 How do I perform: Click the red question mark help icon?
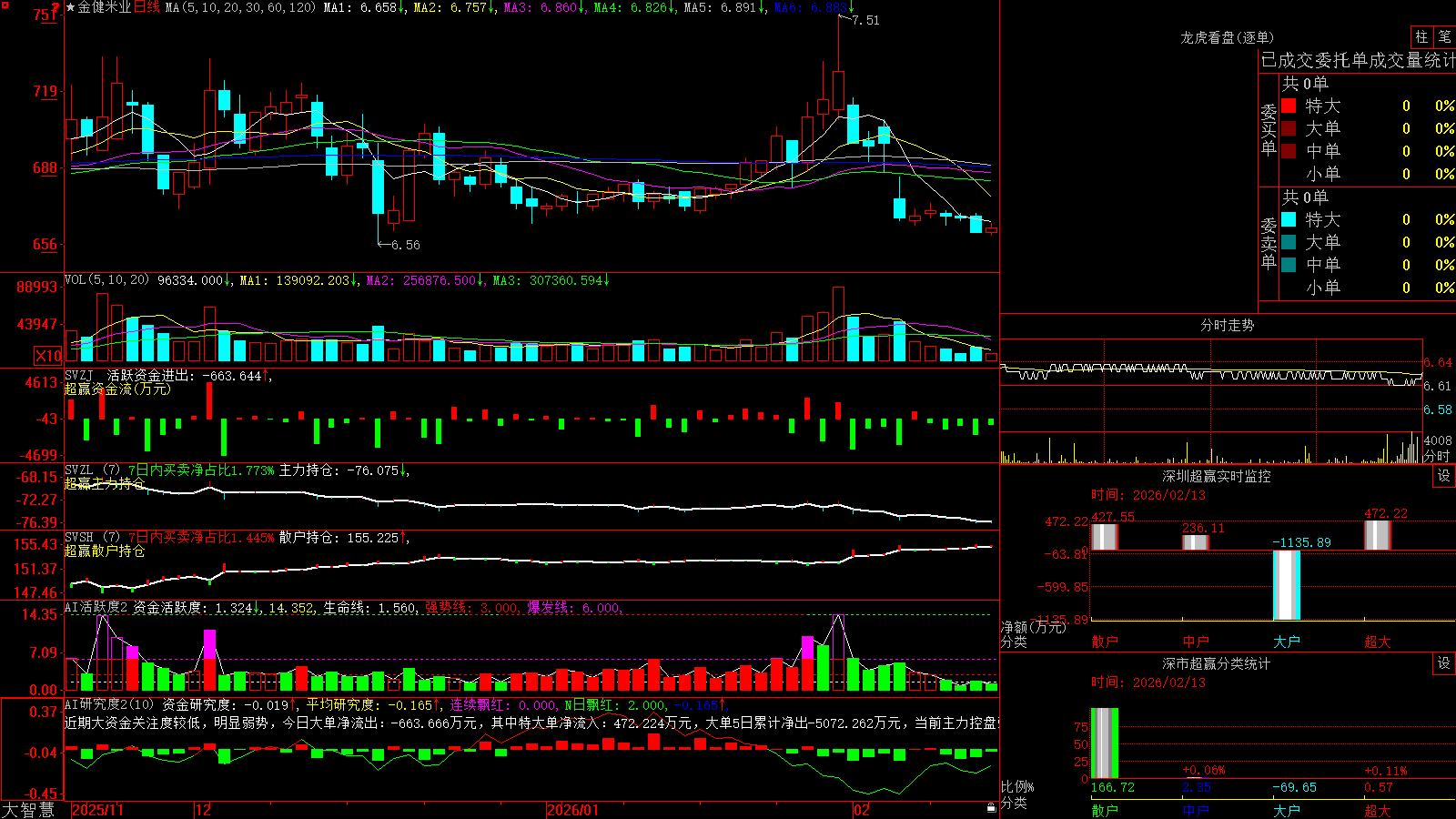click(56, 8)
